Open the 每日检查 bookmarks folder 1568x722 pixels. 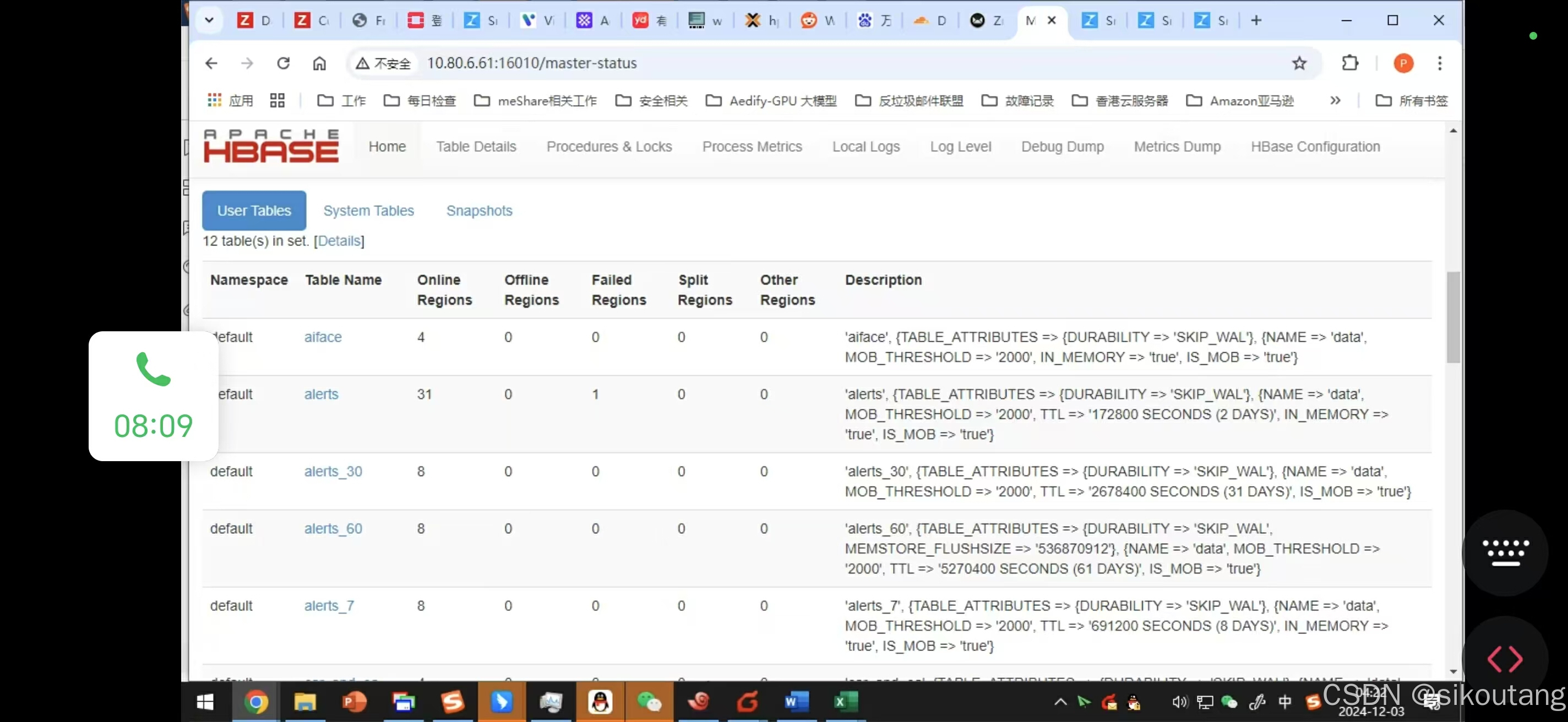(x=420, y=100)
